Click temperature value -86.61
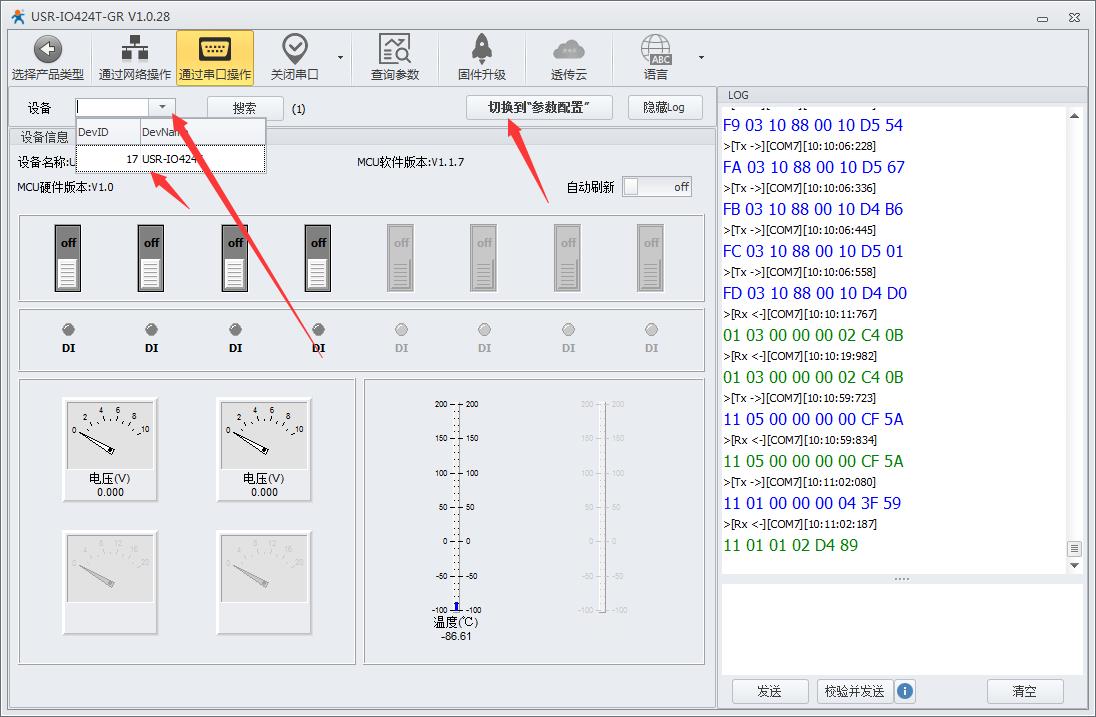The width and height of the screenshot is (1096, 717). (456, 637)
